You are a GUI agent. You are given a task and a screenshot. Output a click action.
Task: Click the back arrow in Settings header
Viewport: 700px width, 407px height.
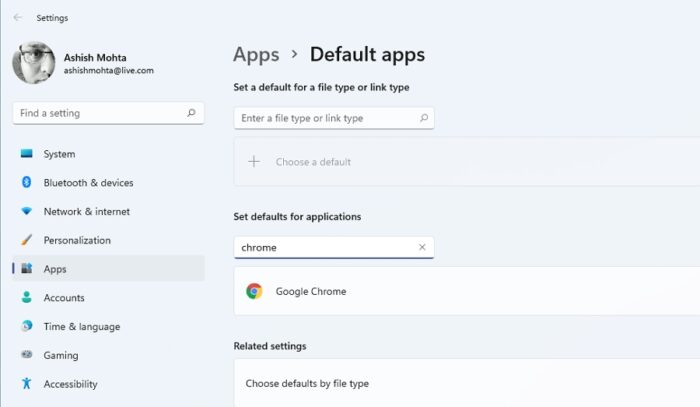pyautogui.click(x=18, y=17)
